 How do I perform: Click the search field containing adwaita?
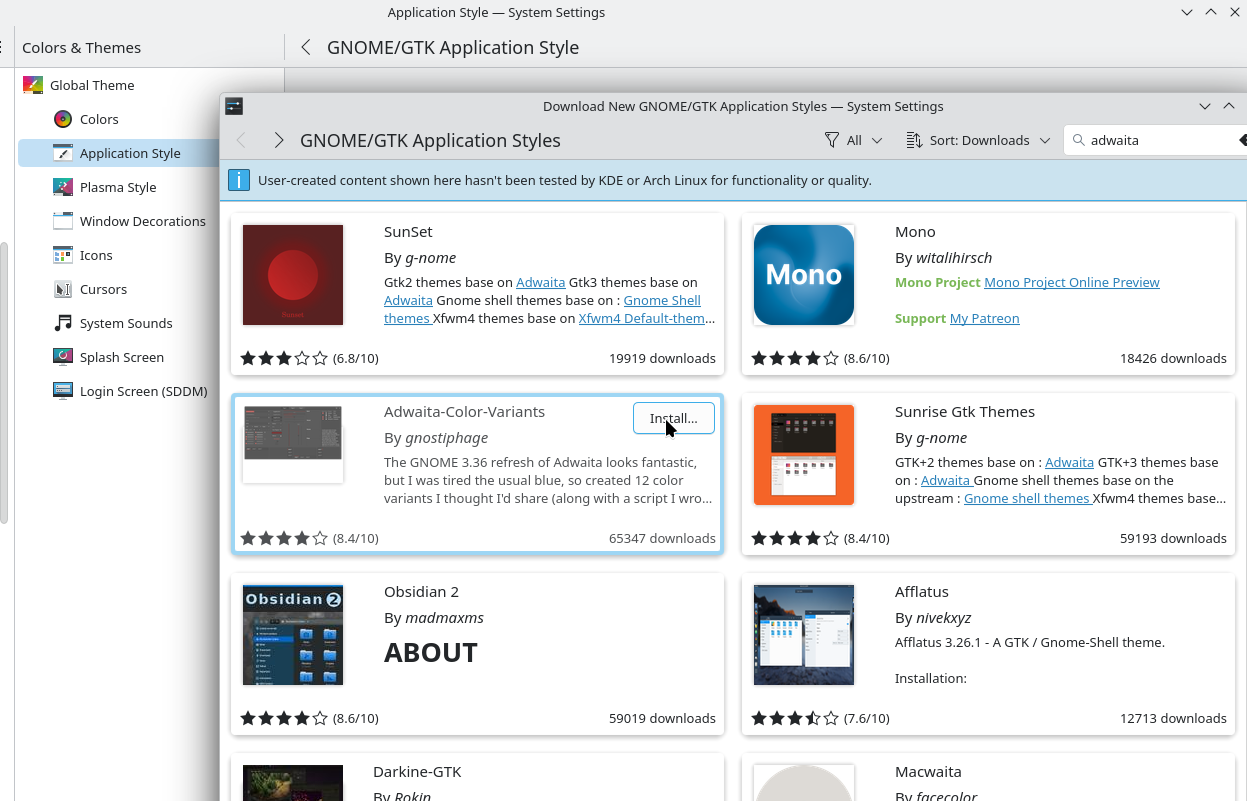pos(1155,140)
